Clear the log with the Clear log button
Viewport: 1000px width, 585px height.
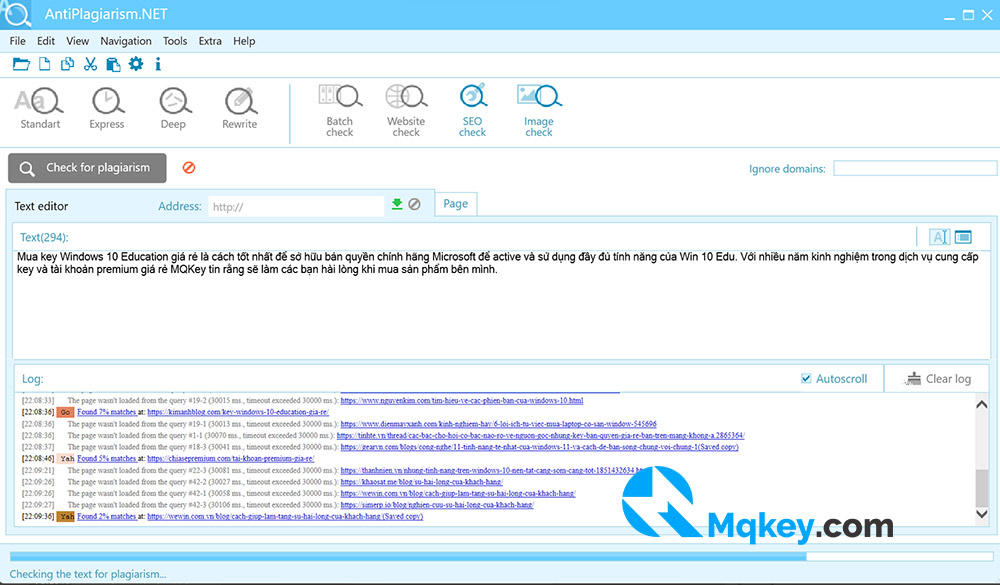pos(938,379)
